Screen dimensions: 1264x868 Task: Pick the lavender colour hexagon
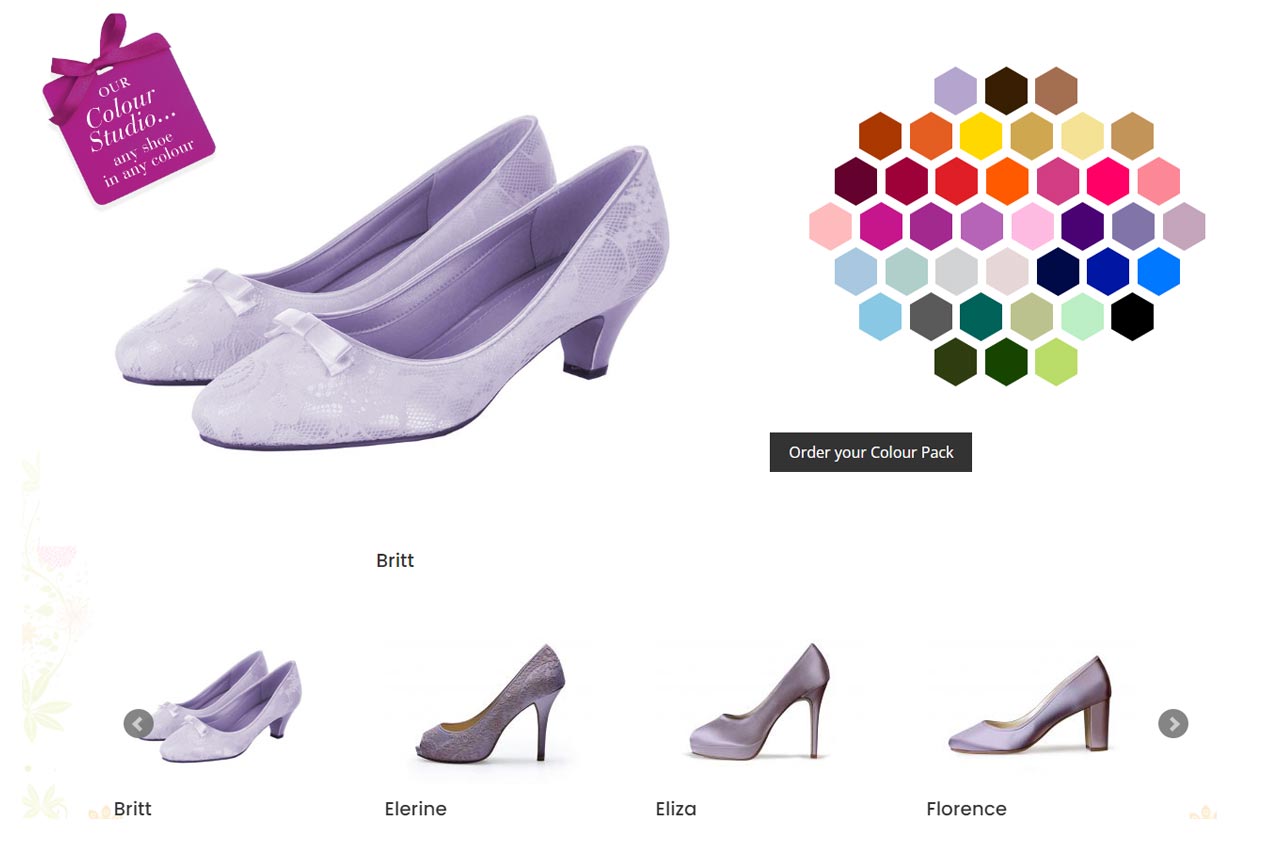[956, 91]
